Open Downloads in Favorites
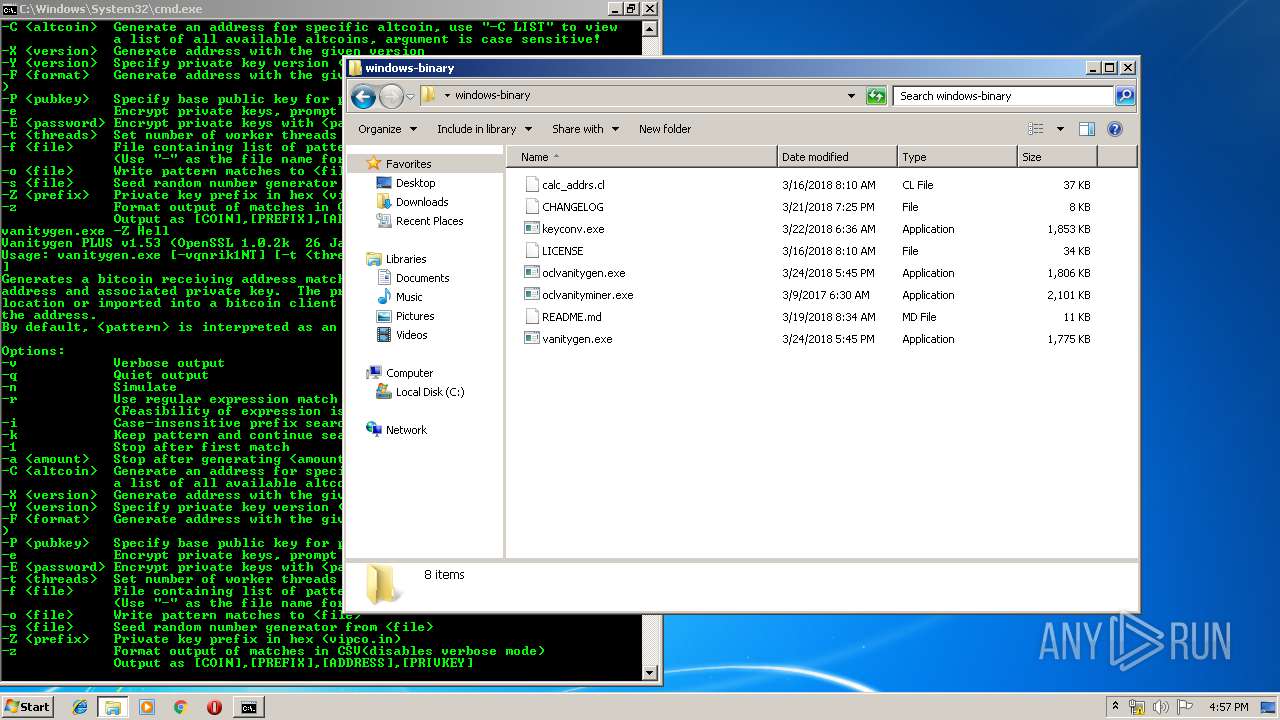Viewport: 1280px width, 720px height. pos(421,202)
